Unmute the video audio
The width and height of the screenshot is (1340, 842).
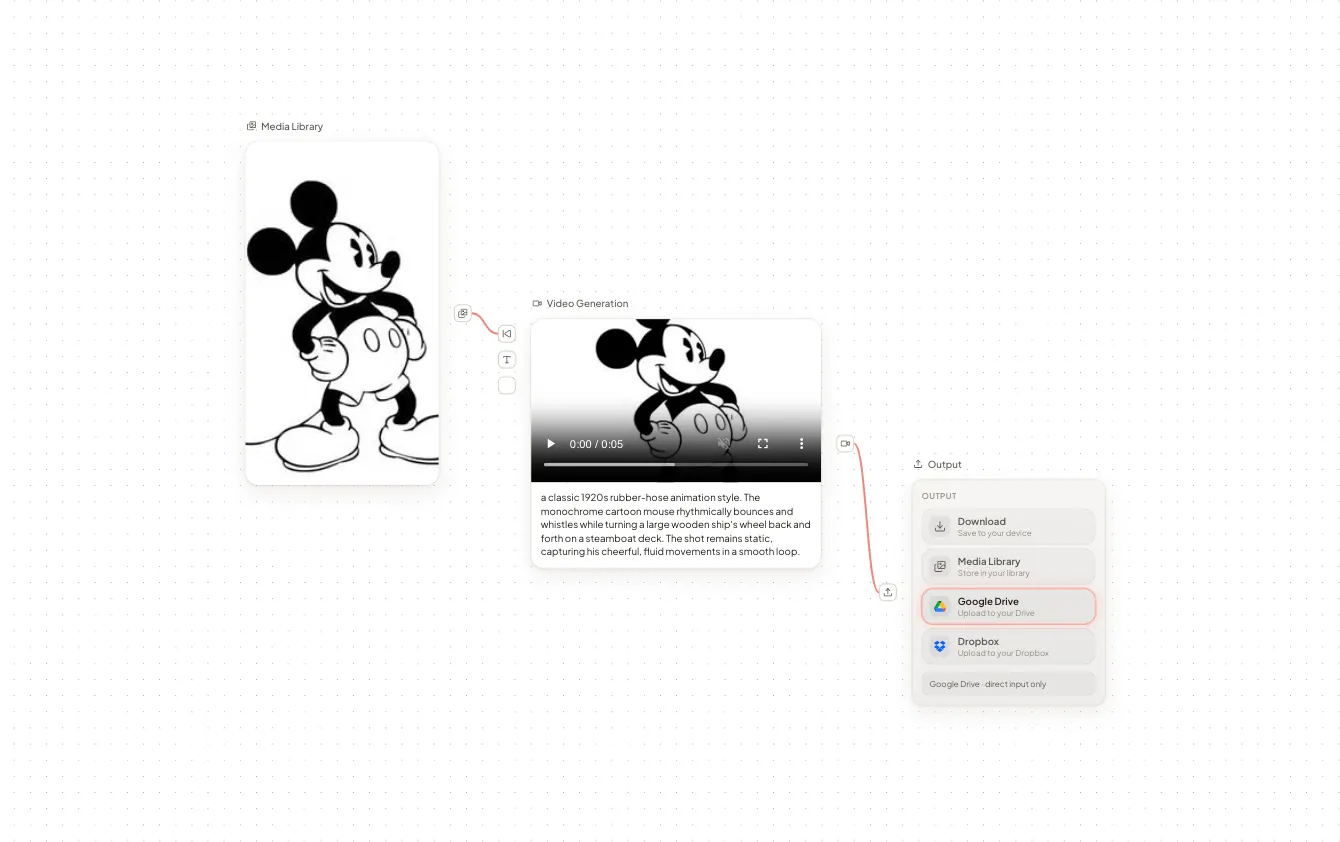(x=724, y=443)
